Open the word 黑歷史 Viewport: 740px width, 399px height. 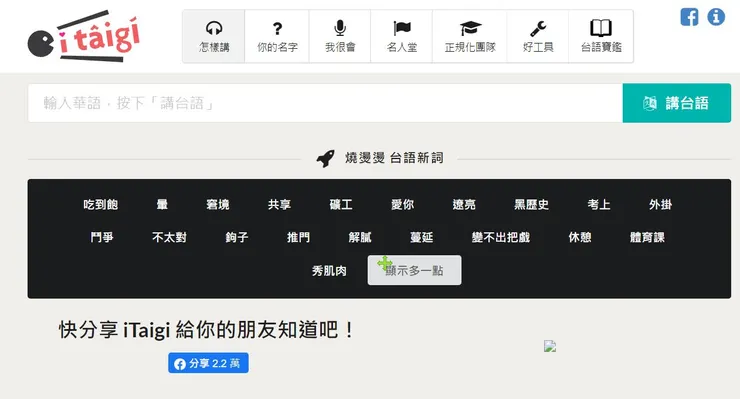click(531, 204)
